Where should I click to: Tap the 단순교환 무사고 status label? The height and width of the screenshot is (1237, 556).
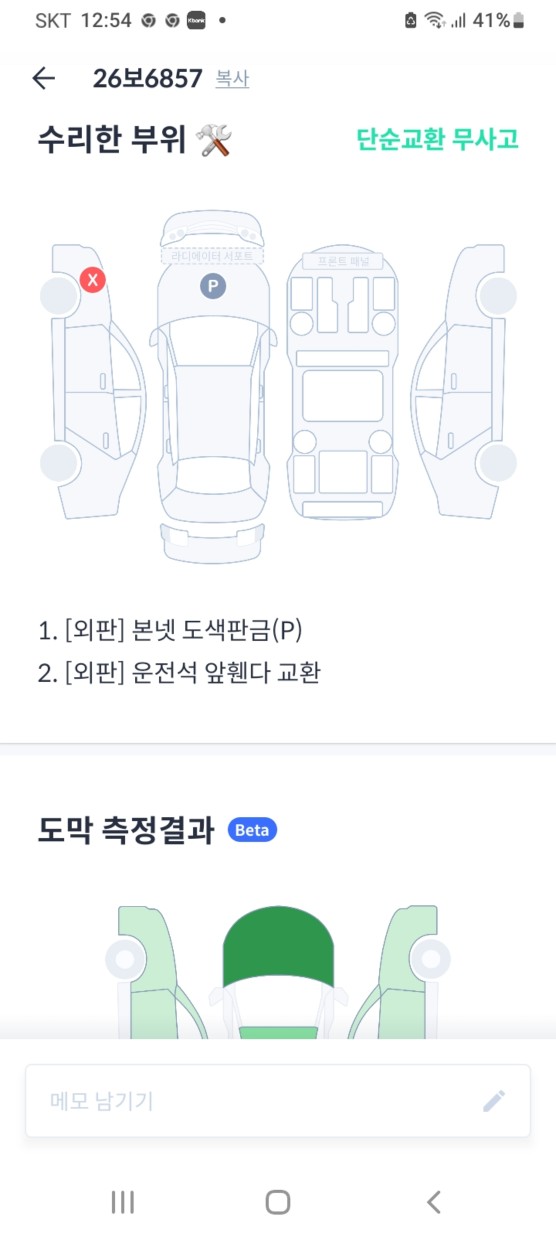coord(438,139)
